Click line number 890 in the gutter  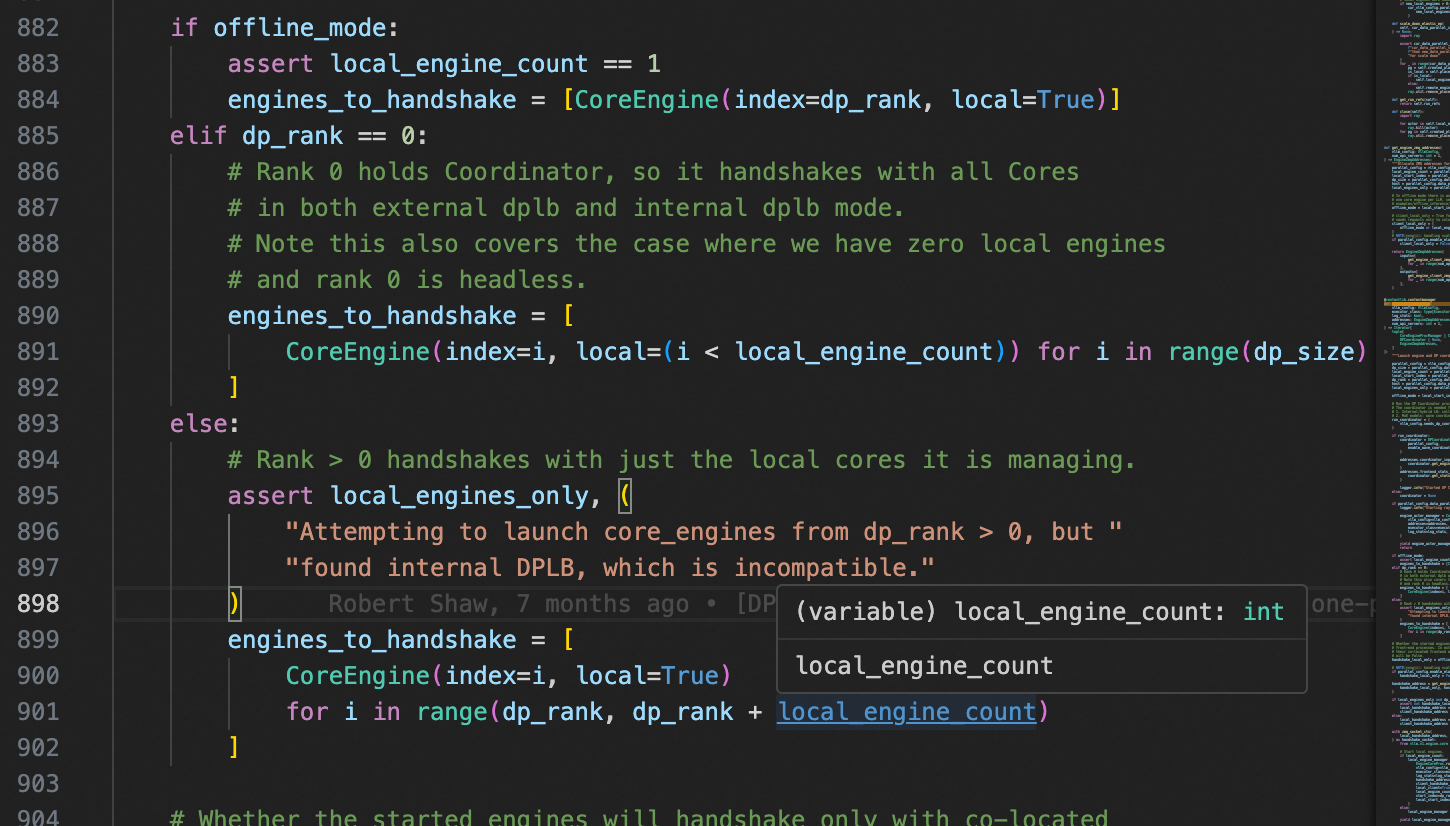pyautogui.click(x=38, y=315)
